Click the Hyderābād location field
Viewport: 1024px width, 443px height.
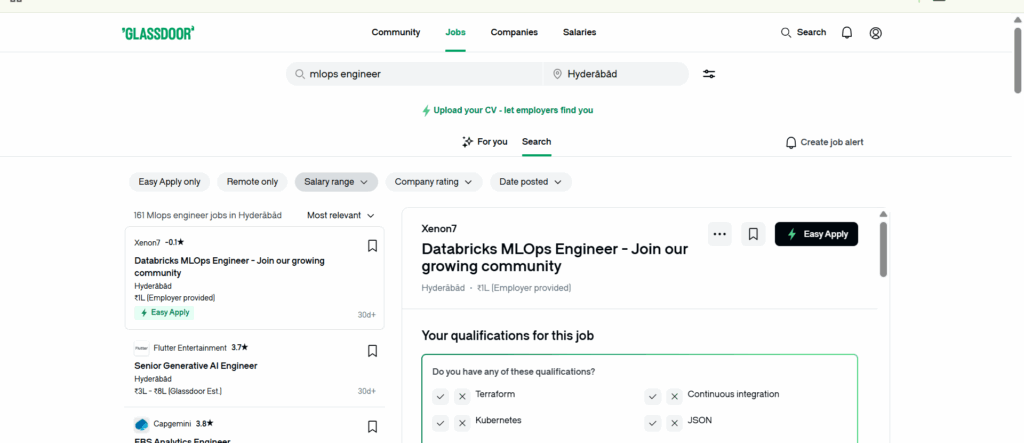pyautogui.click(x=616, y=74)
